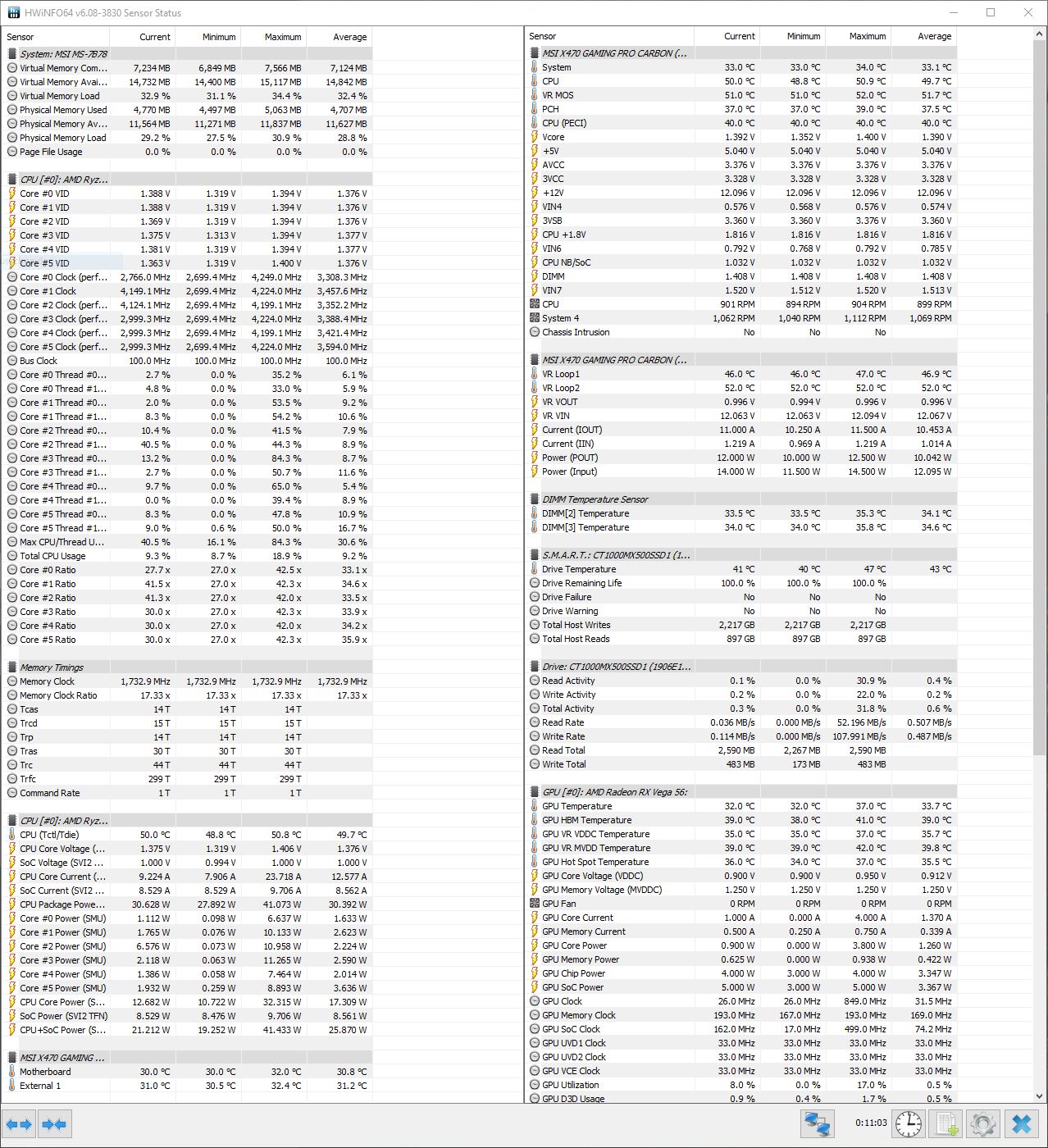
Task: Click the right panel vertical scrollbar thumb
Action: pyautogui.click(x=1040, y=398)
